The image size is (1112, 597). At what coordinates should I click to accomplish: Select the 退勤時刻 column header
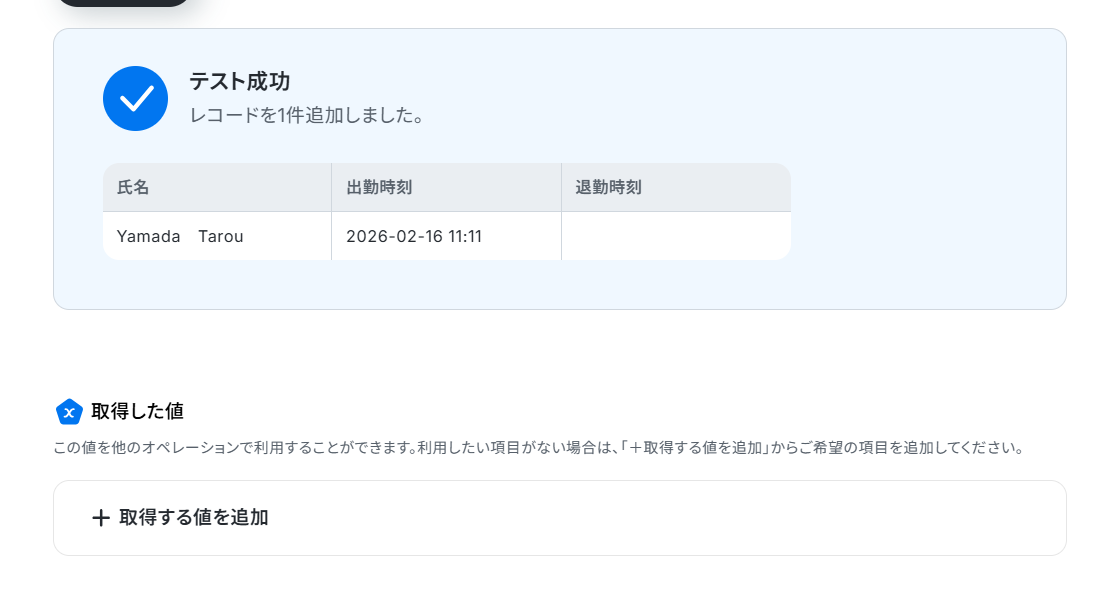676,187
